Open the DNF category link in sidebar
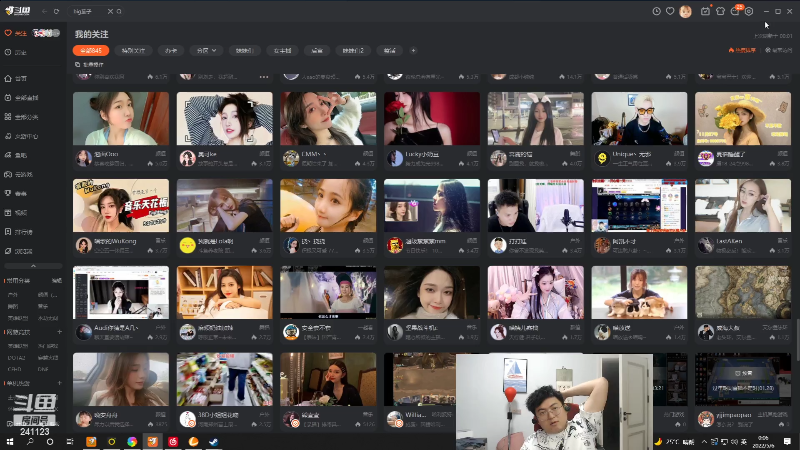The width and height of the screenshot is (800, 450). click(43, 369)
